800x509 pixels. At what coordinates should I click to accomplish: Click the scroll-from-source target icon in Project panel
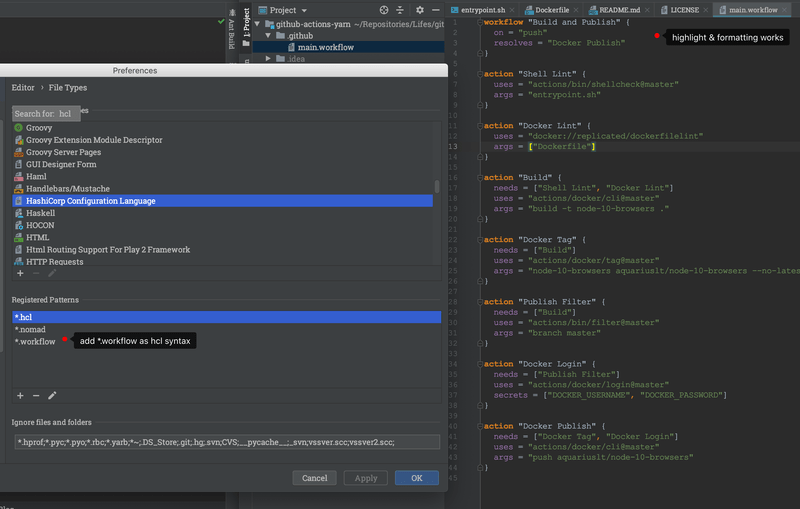tap(383, 9)
